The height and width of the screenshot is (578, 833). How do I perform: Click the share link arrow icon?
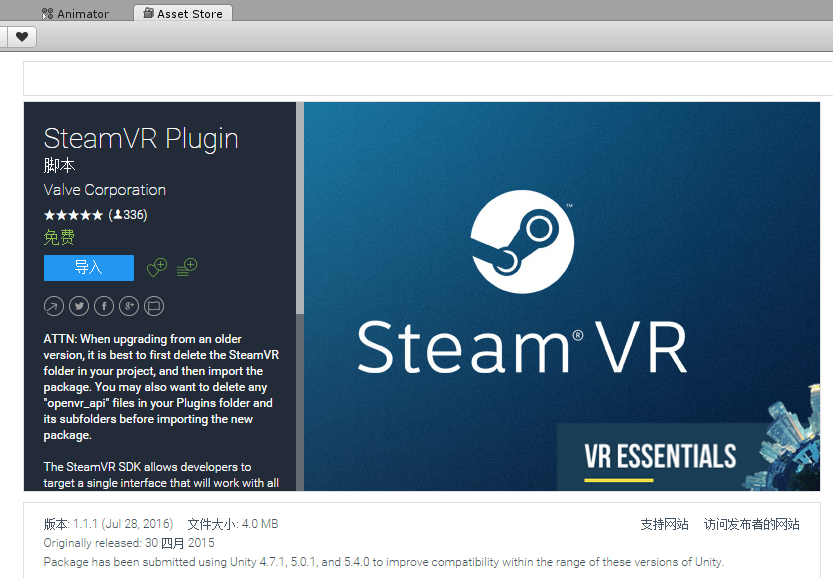[54, 306]
